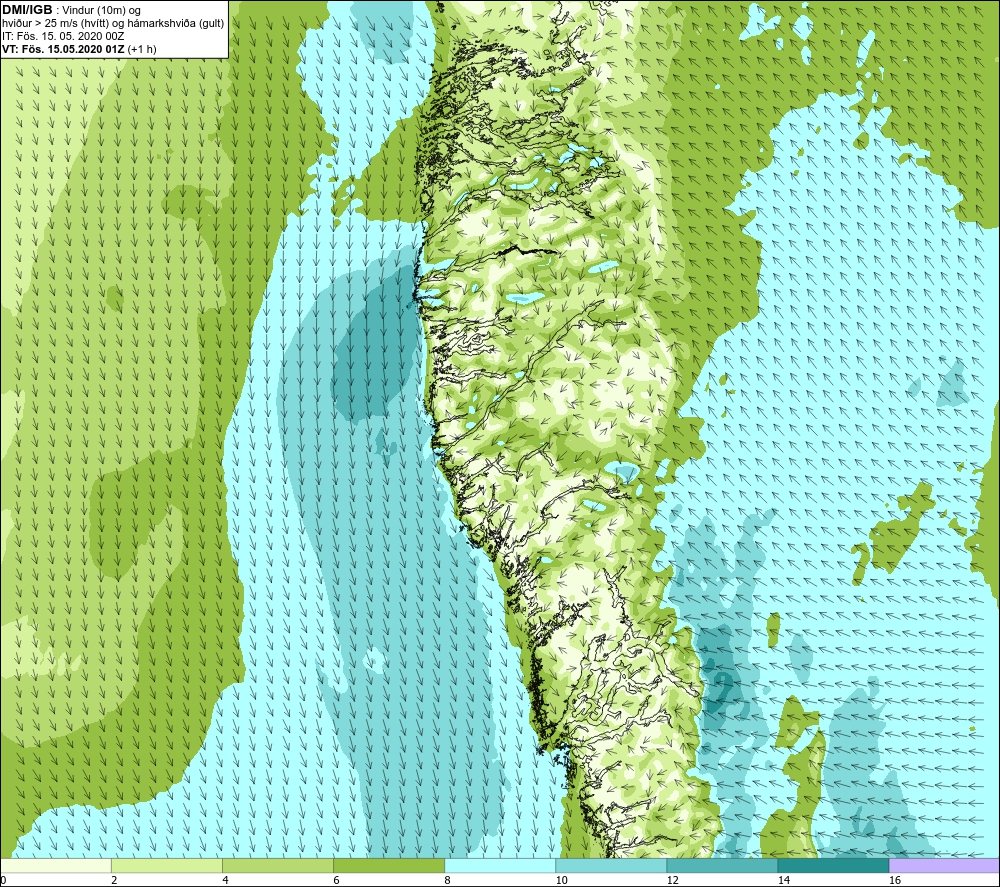The height and width of the screenshot is (887, 1000).
Task: Click the legend scale label 2
Action: tap(114, 881)
